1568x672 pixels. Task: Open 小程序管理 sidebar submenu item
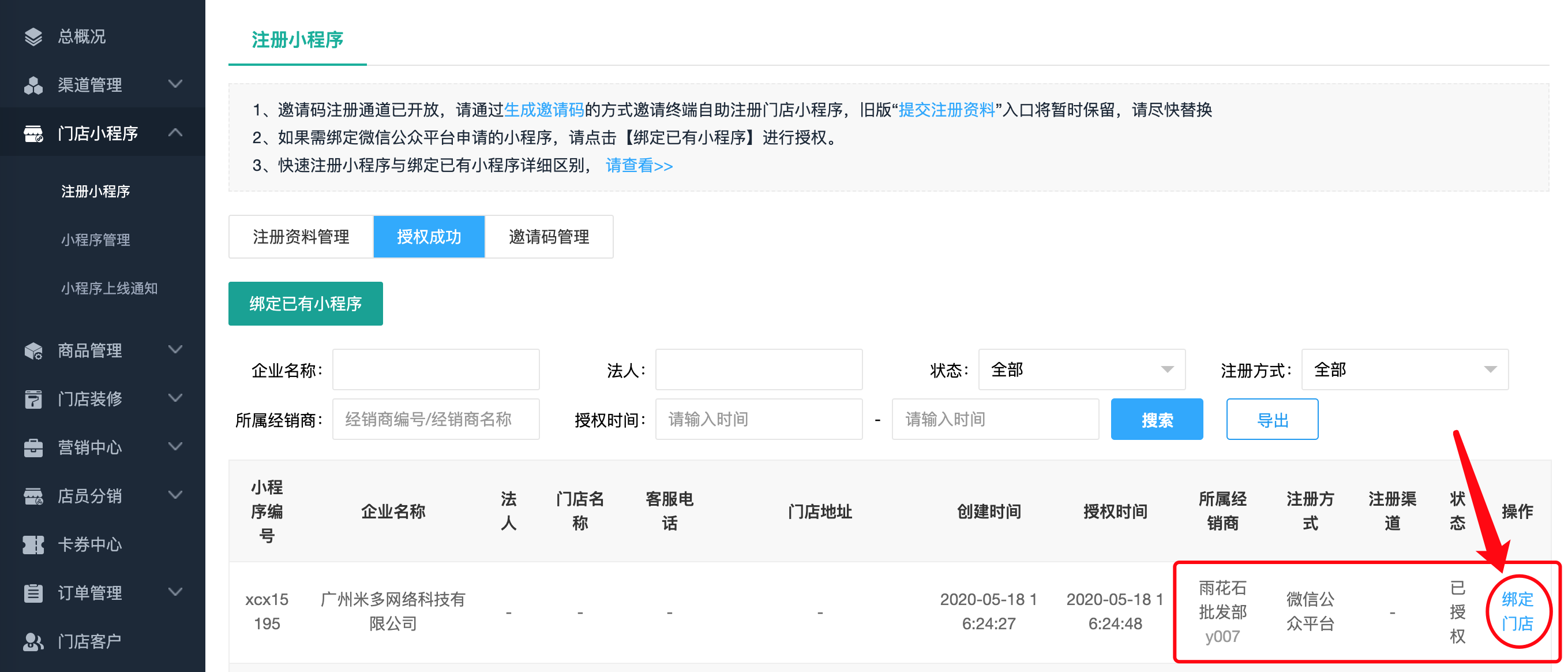coord(96,240)
